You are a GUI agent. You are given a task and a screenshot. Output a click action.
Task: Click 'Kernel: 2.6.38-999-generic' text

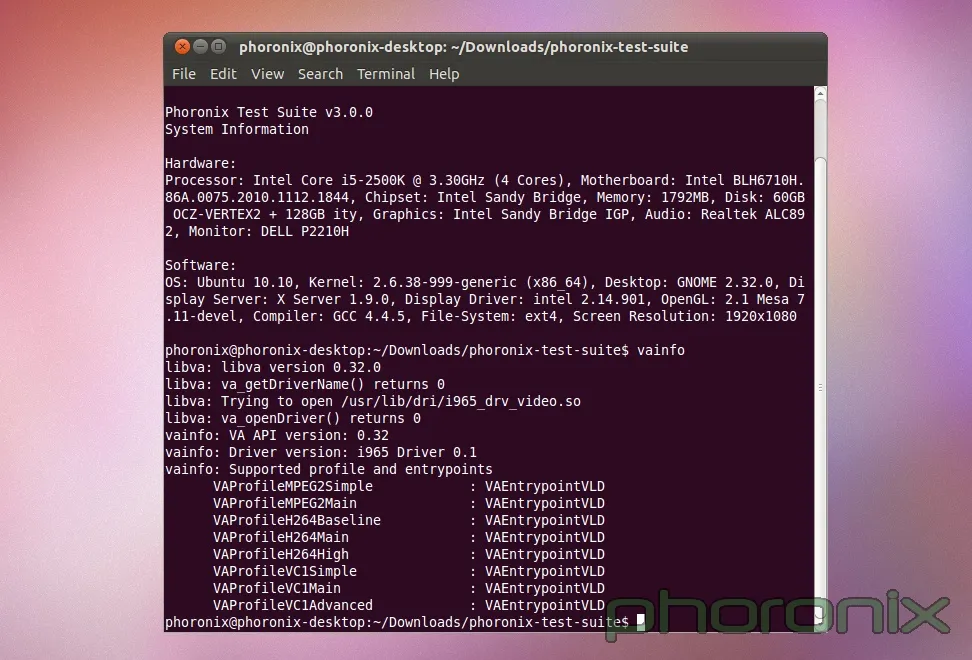click(x=412, y=283)
